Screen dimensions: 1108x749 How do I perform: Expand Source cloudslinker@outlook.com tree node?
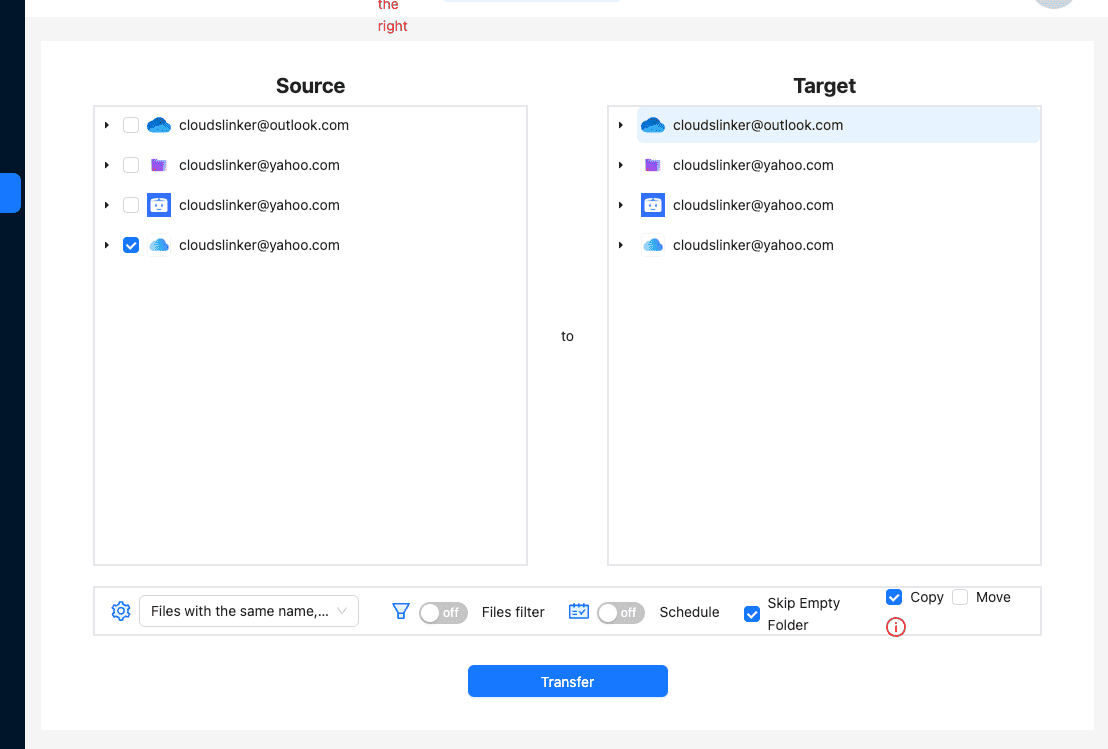tap(107, 125)
